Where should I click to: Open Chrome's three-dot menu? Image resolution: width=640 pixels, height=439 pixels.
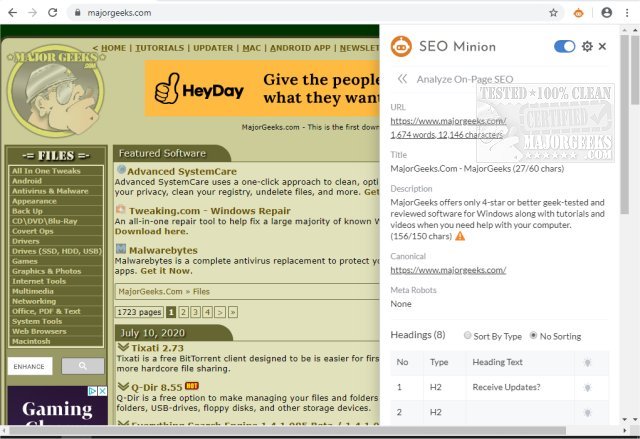627,13
